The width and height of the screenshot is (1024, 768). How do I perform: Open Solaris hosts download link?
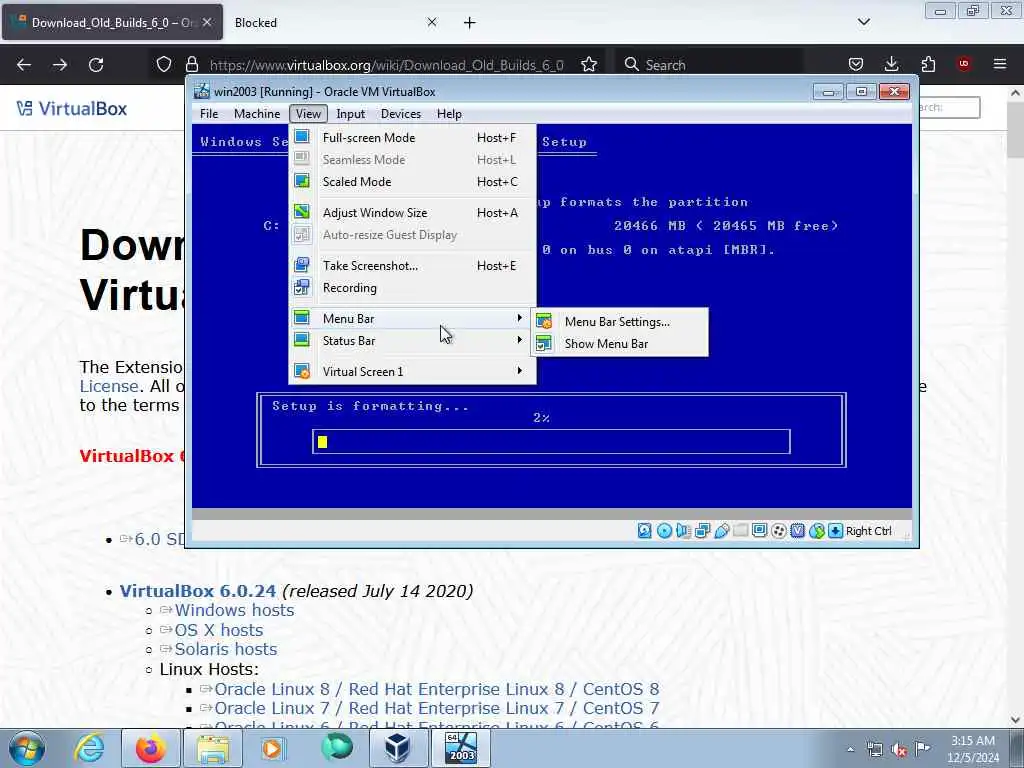[x=225, y=649]
